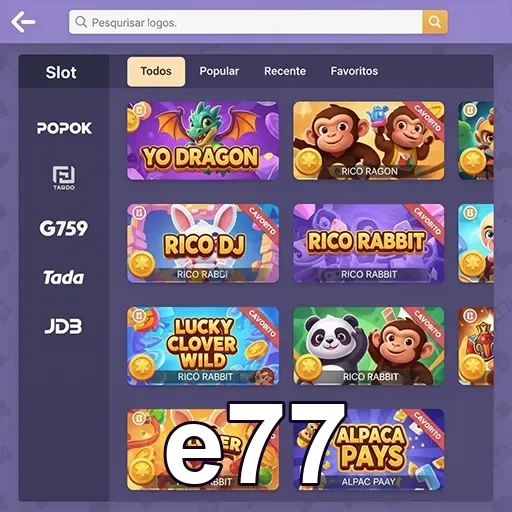The width and height of the screenshot is (512, 512).
Task: Choose the Tada provider logo
Action: point(63,277)
